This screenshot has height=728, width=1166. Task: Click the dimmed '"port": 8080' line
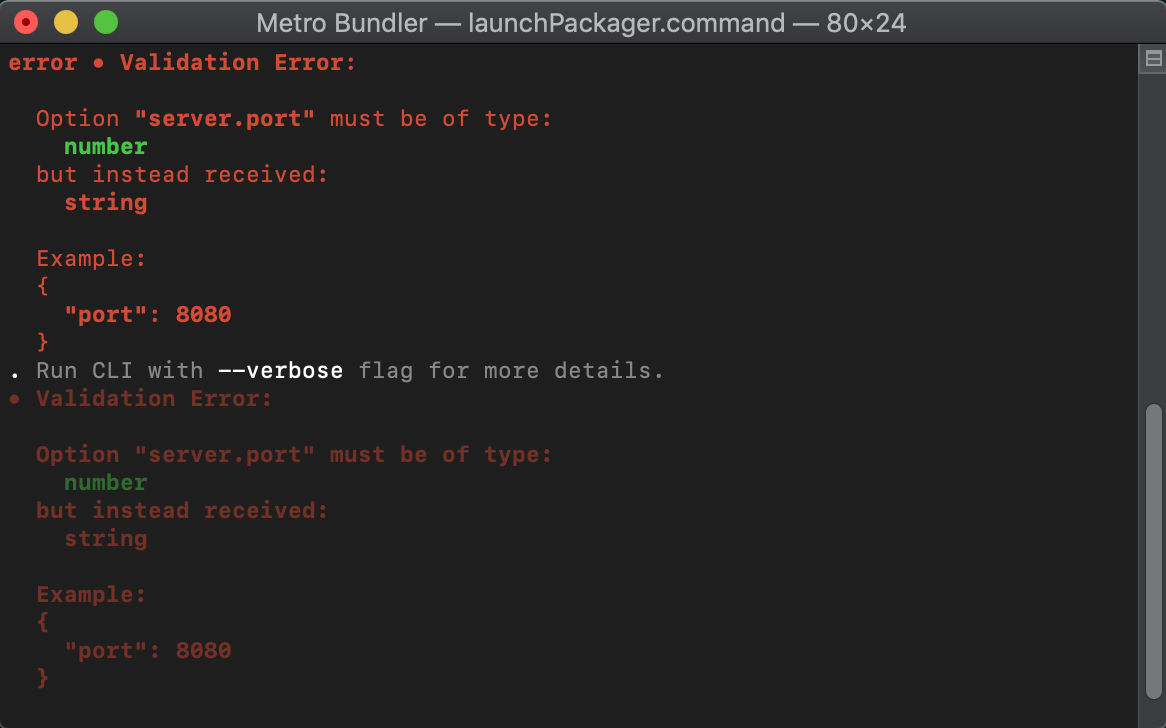click(x=148, y=651)
